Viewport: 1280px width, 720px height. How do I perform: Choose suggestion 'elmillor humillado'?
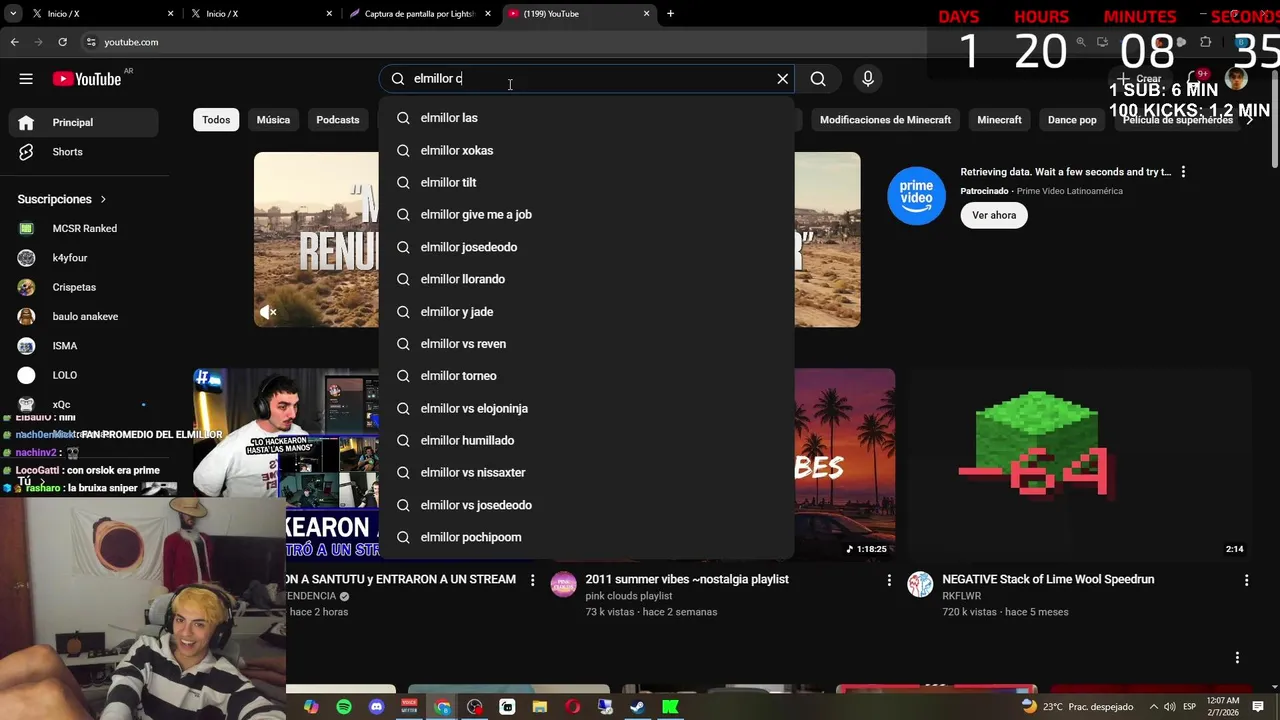[586, 440]
